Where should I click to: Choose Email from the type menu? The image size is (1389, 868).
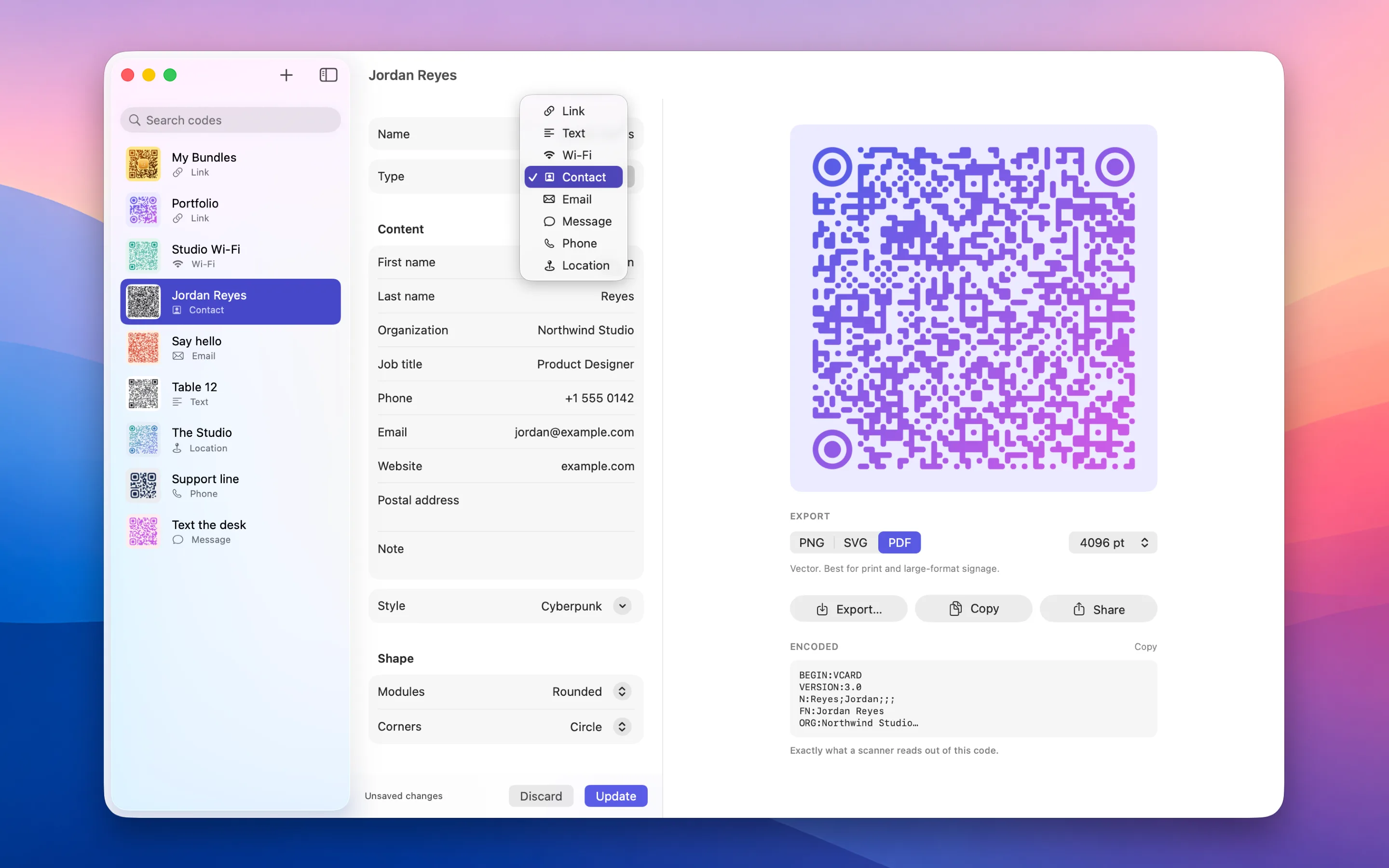pos(573,199)
